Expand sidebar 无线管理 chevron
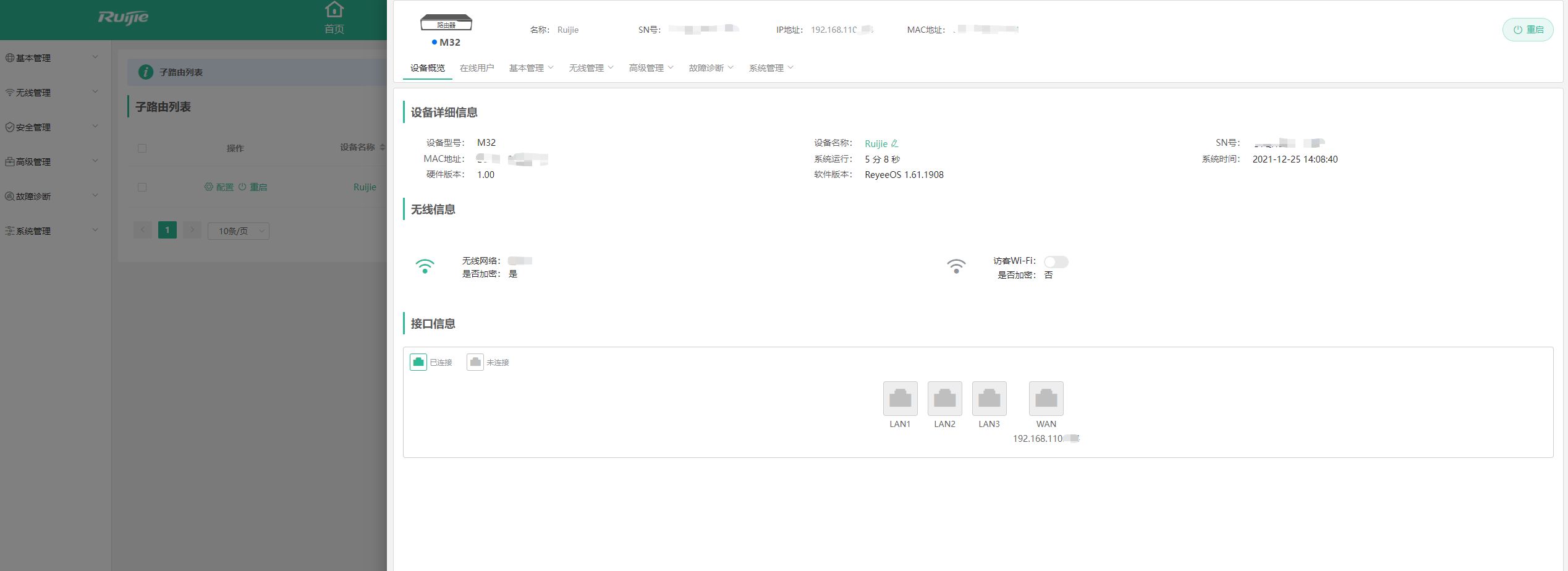Image resolution: width=1568 pixels, height=571 pixels. (x=95, y=92)
